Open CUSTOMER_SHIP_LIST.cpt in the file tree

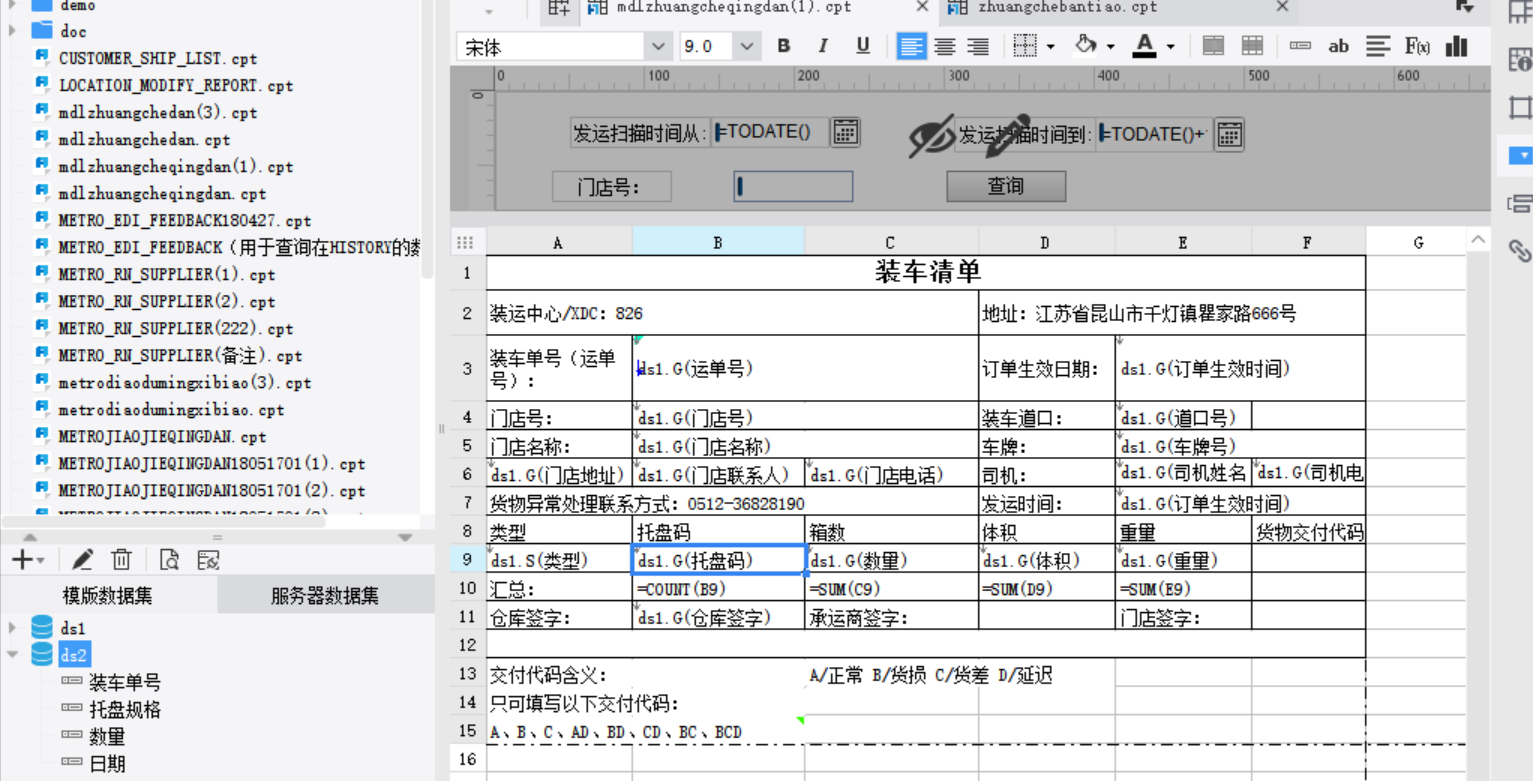[x=158, y=58]
